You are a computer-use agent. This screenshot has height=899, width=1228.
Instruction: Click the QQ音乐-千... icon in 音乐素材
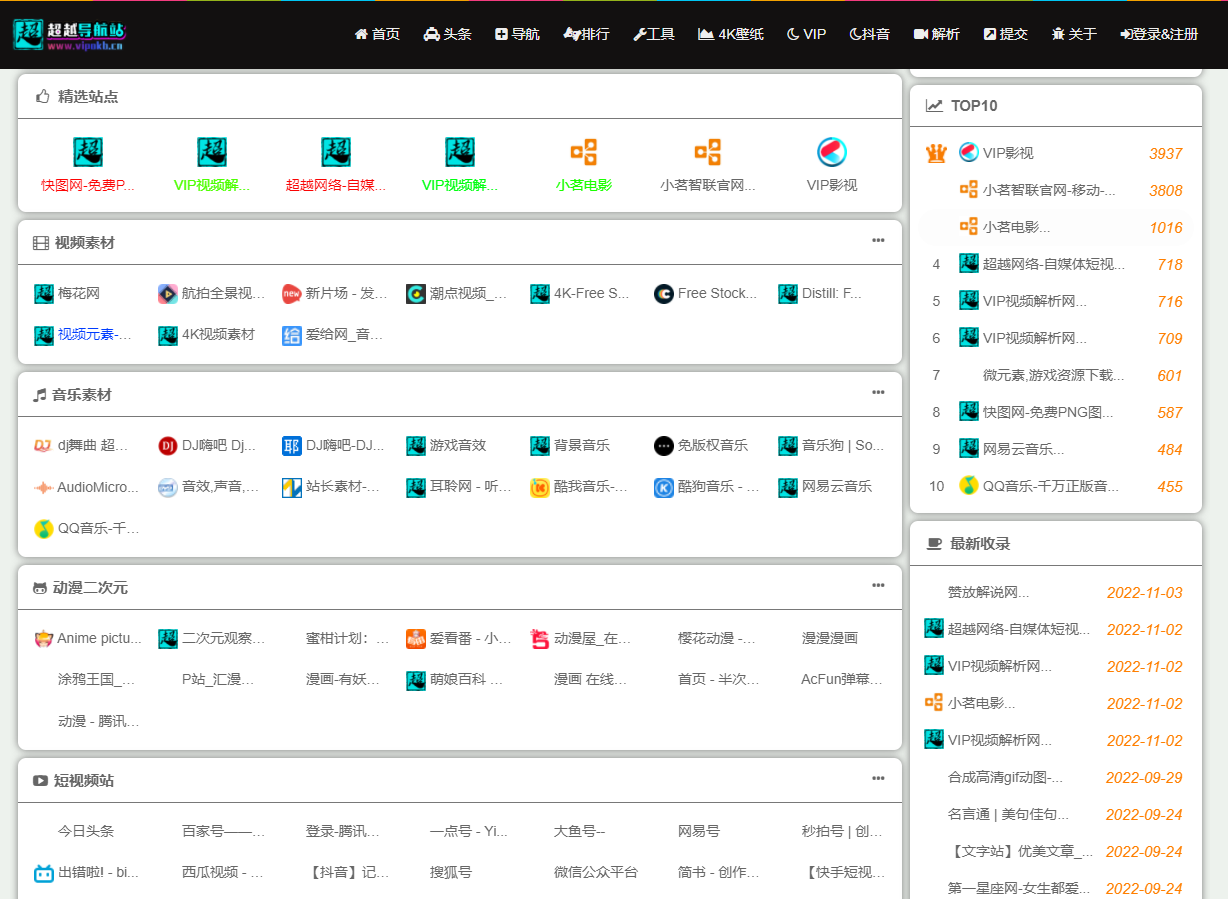pyautogui.click(x=43, y=528)
